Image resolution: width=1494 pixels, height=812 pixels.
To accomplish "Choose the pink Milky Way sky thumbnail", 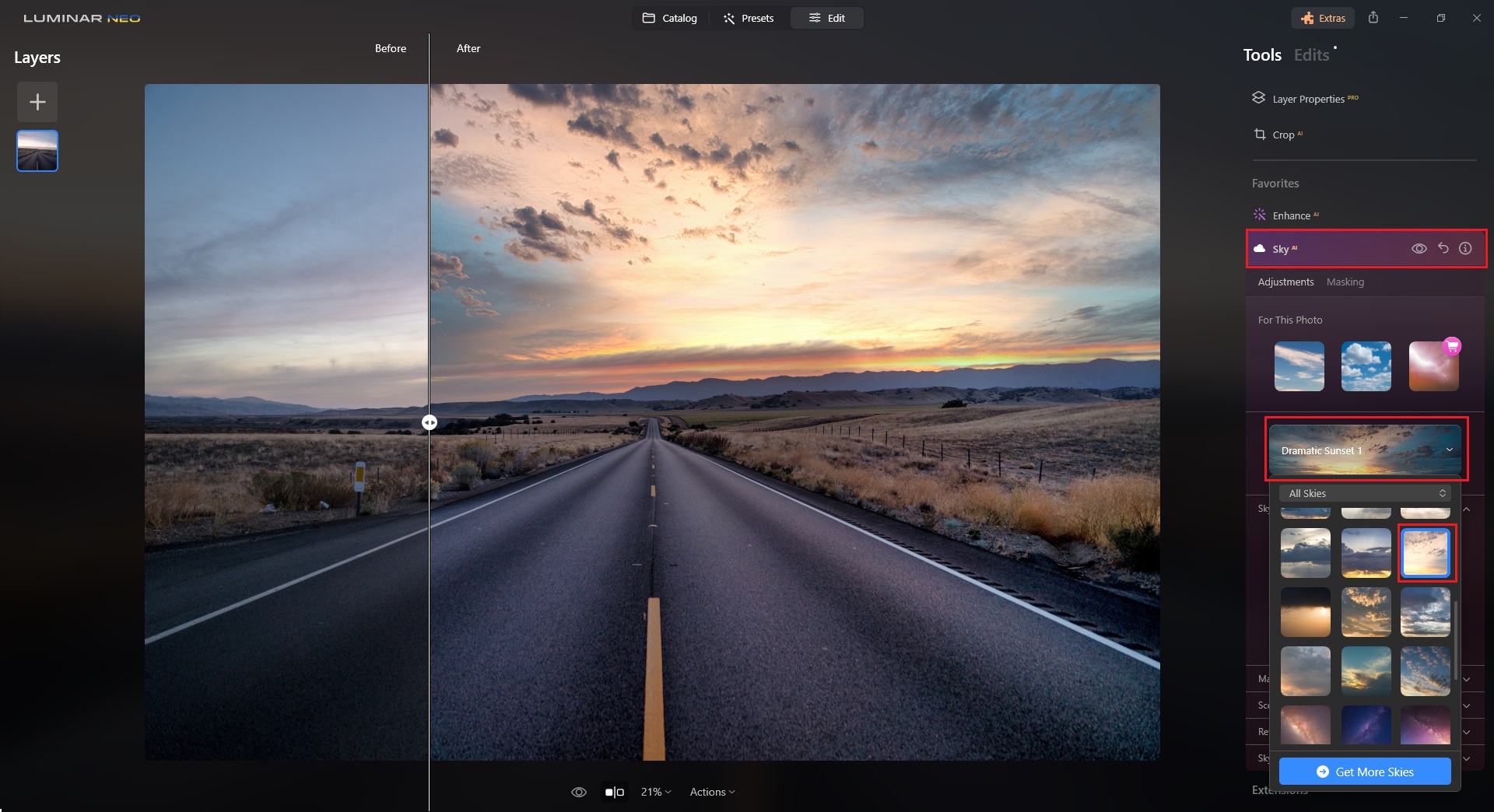I will (x=1306, y=726).
